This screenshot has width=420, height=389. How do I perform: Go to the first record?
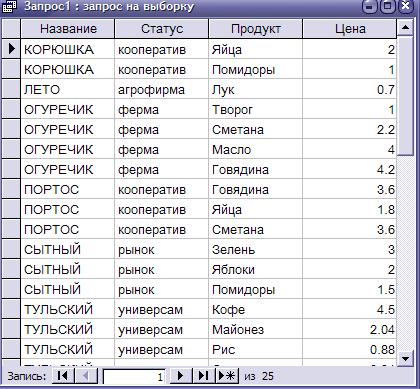pos(63,376)
